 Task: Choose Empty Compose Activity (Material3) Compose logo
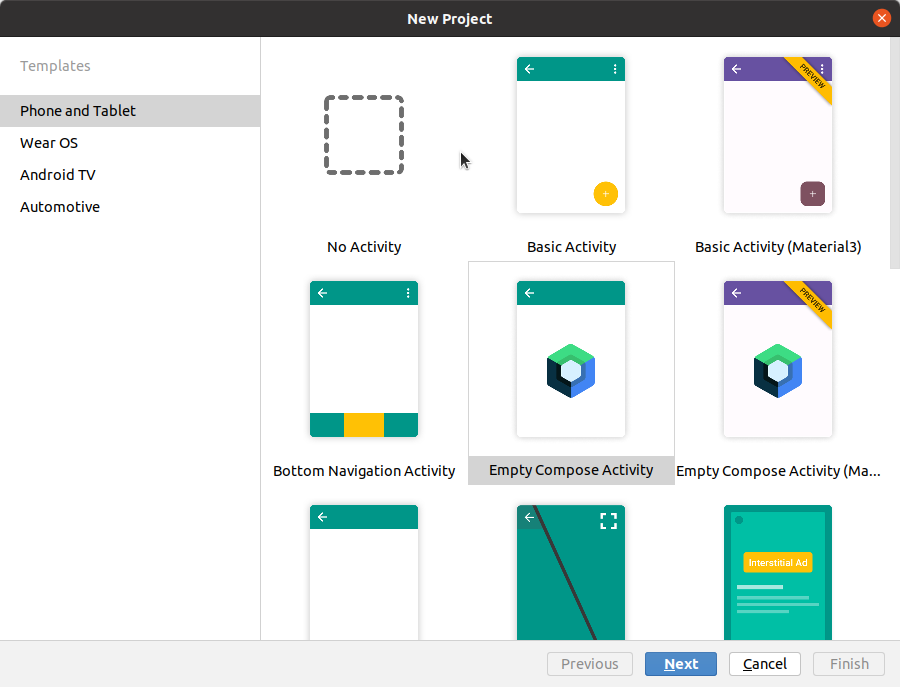pos(778,371)
